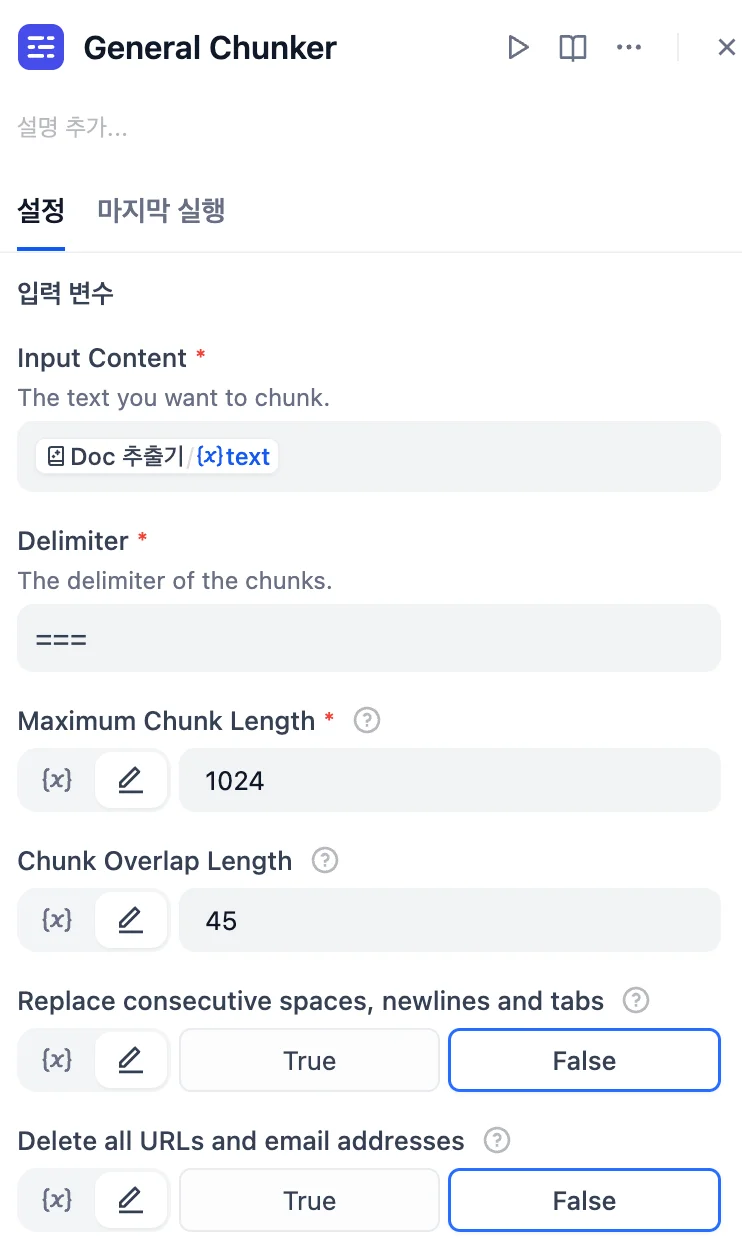Show help for Chunk Overlap Length
This screenshot has height=1252, width=742.
point(325,860)
